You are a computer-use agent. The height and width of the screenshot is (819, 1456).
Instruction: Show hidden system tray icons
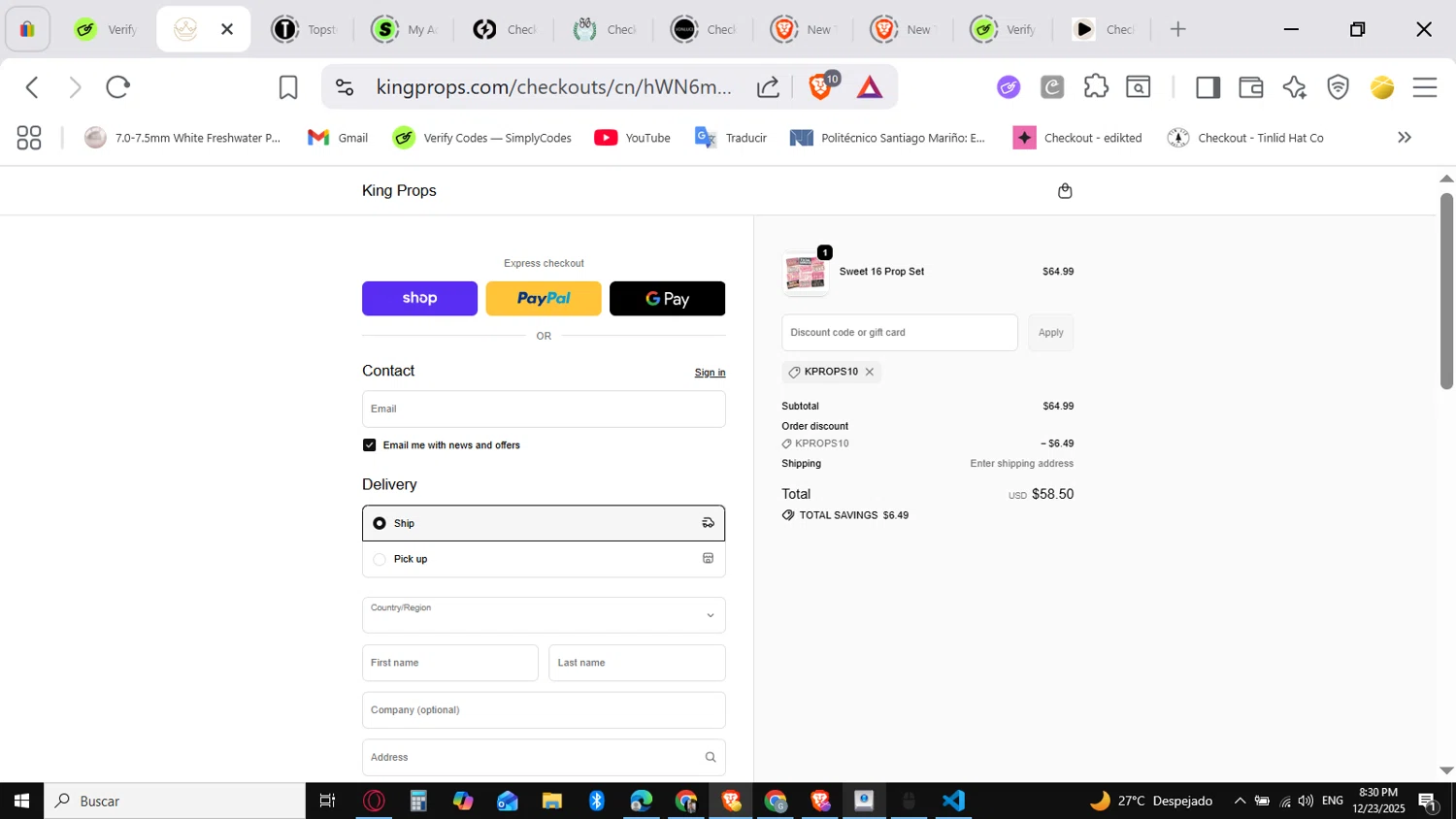pyautogui.click(x=1240, y=801)
